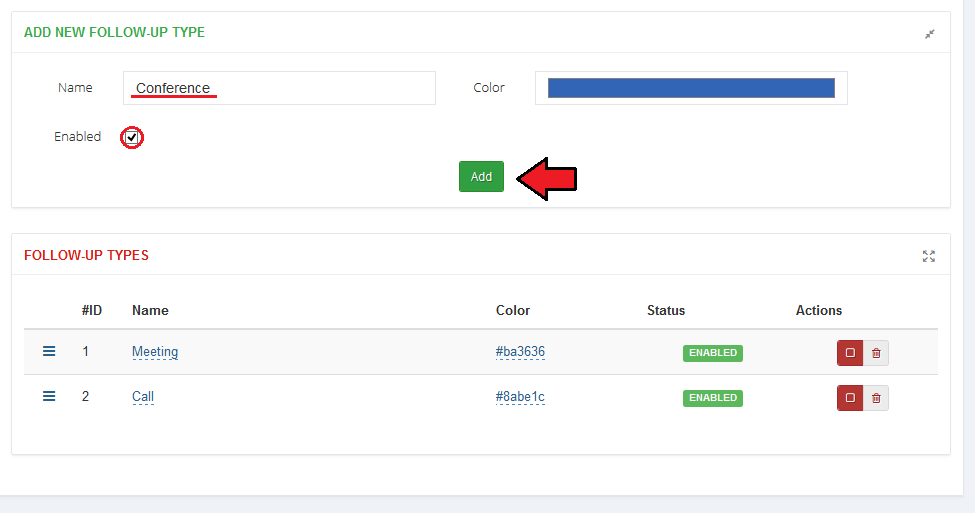
Task: Click the drag handle icon for Meeting row
Action: pyautogui.click(x=49, y=351)
